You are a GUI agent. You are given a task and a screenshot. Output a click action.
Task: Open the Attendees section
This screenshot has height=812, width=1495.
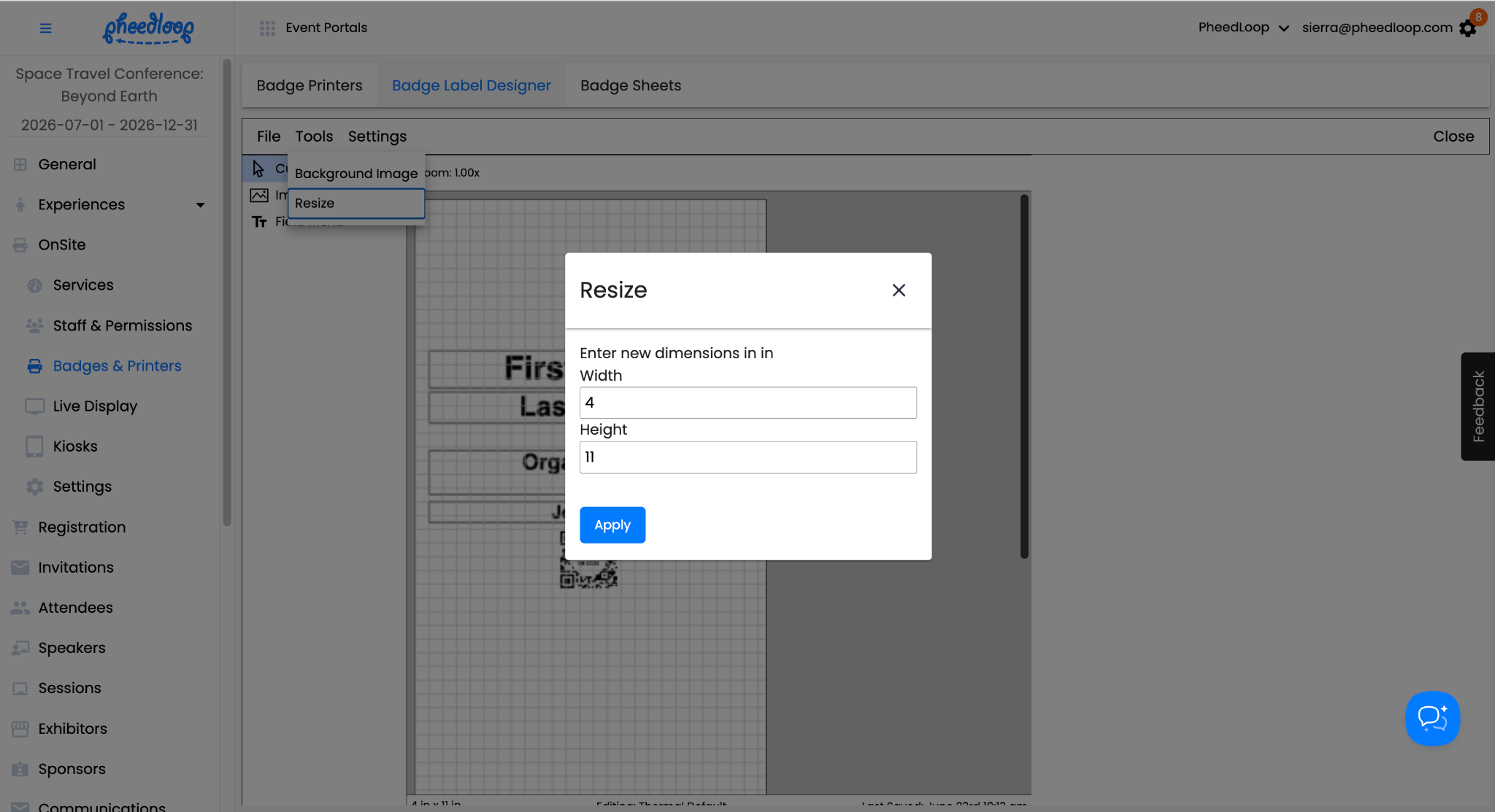coord(76,608)
